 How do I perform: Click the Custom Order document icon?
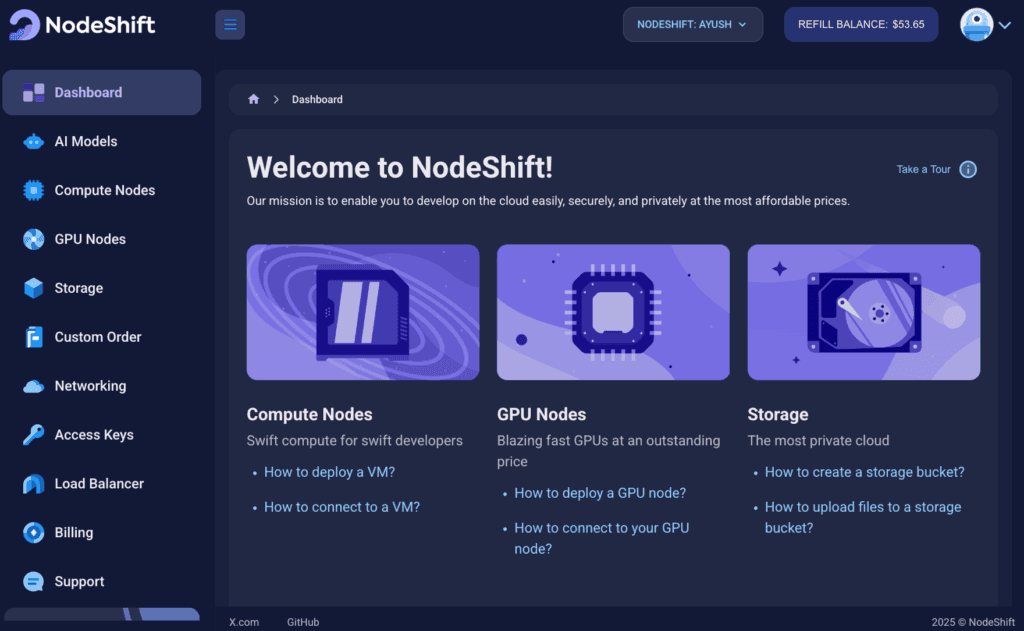33,337
